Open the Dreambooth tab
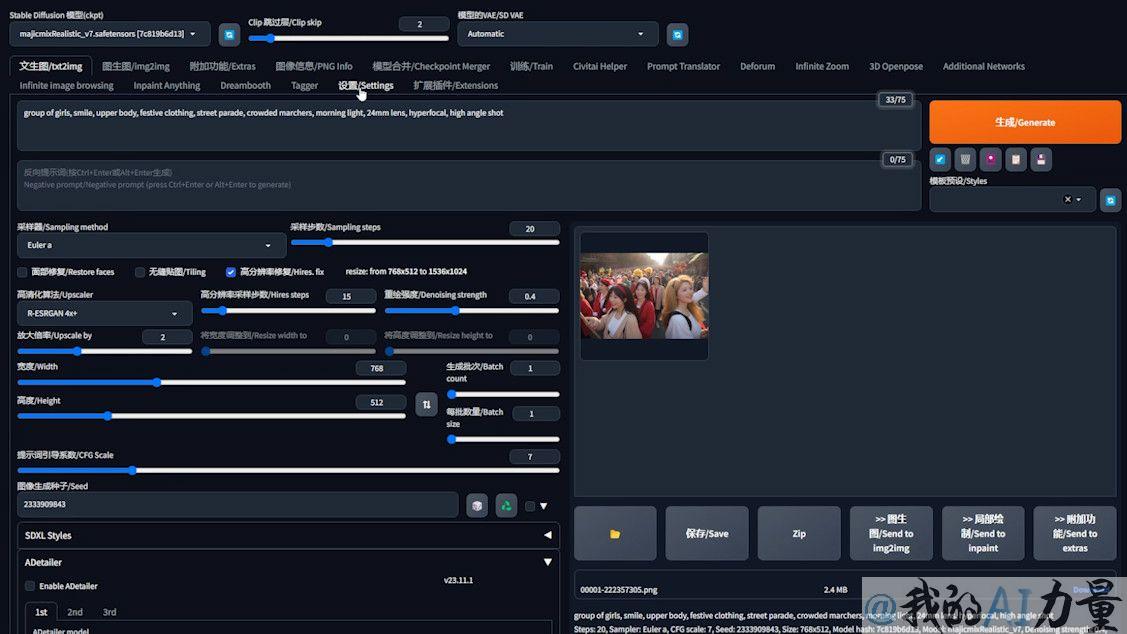1127x634 pixels. click(x=246, y=86)
